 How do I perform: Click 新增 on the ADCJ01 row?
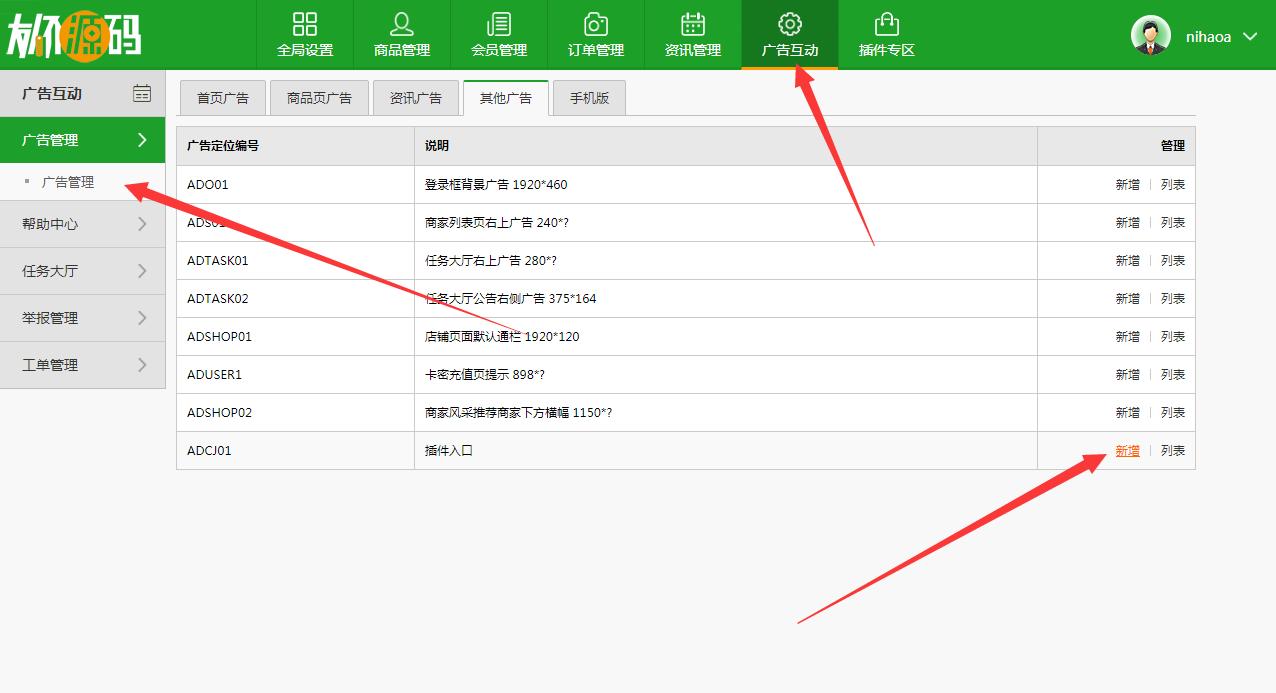coord(1127,450)
